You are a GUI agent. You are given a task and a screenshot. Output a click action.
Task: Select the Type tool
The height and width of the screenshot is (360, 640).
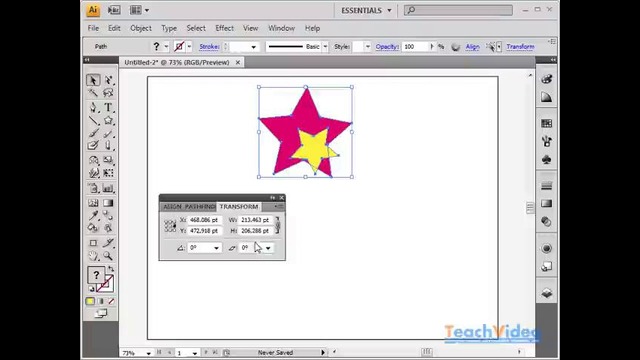108,107
